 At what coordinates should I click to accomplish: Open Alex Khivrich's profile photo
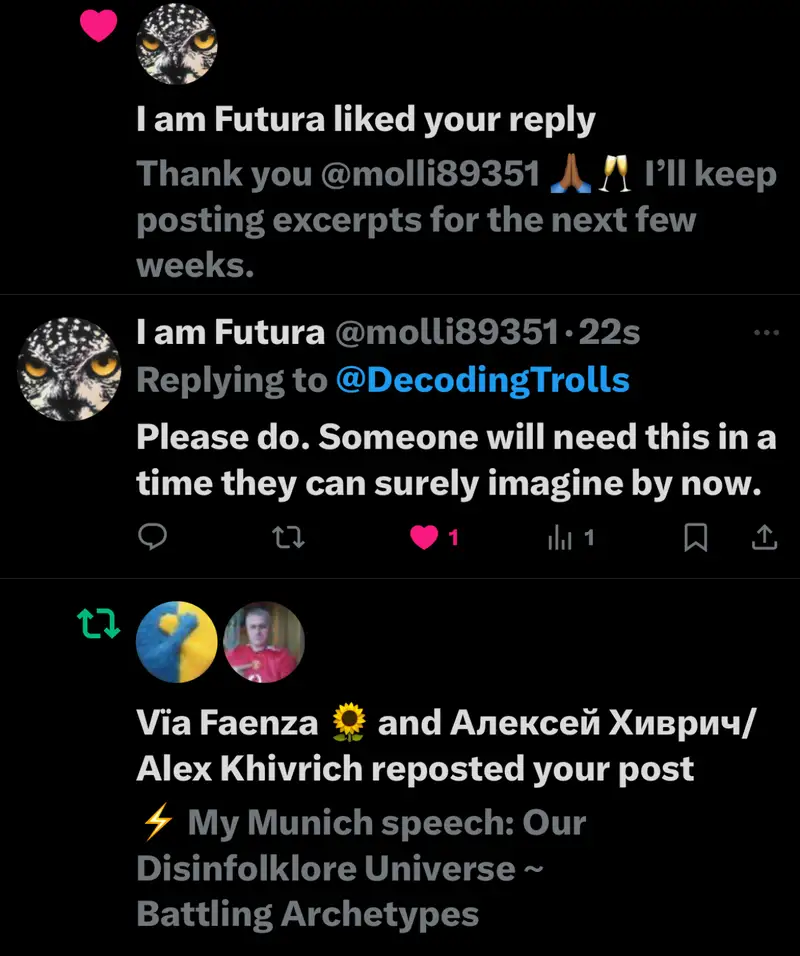pos(264,642)
